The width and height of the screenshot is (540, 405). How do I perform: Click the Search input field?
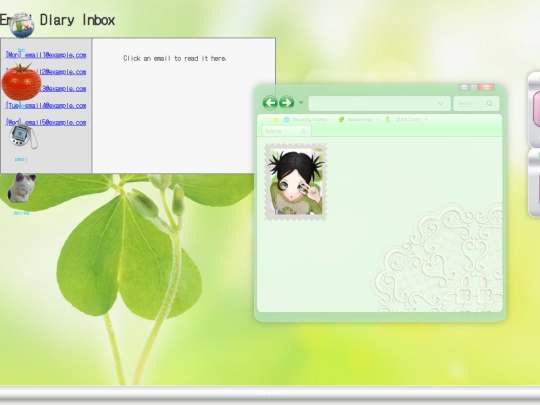(477, 103)
